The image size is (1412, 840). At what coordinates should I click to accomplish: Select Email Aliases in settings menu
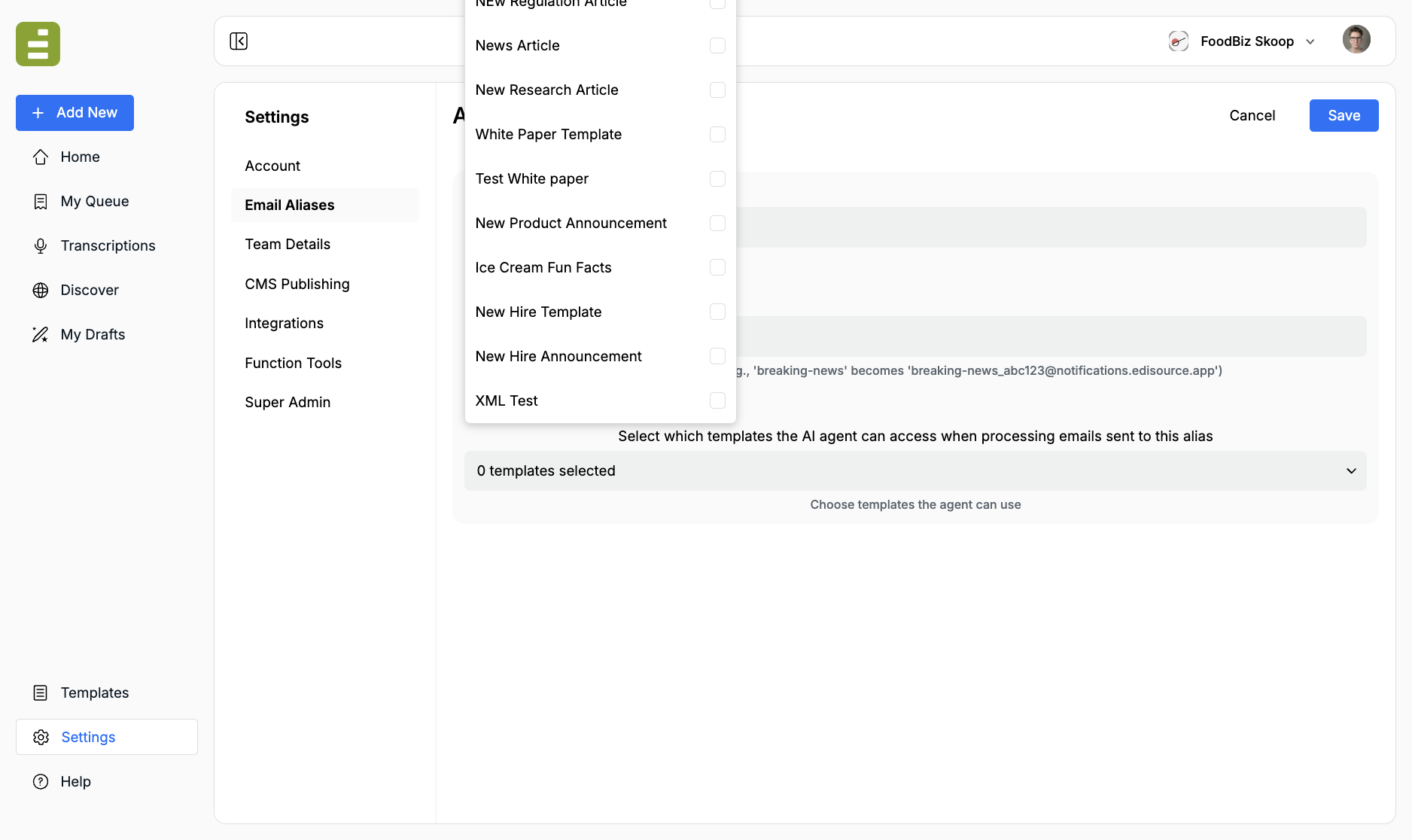point(325,205)
